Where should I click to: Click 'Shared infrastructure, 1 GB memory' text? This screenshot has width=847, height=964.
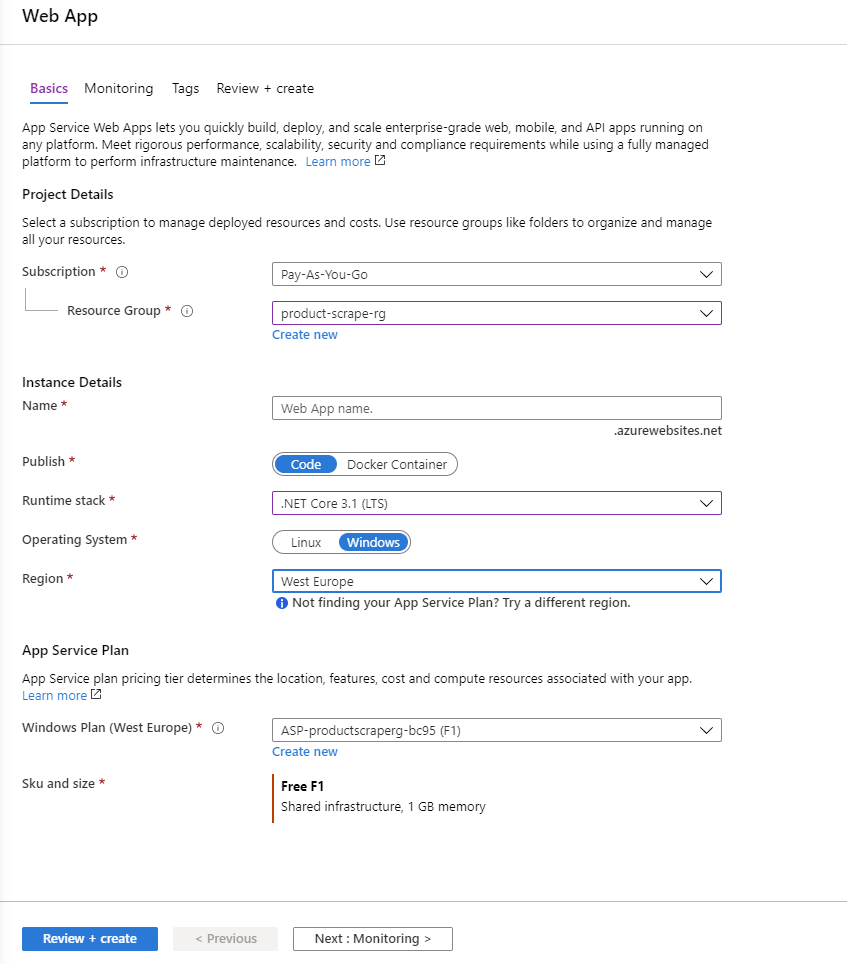point(383,807)
